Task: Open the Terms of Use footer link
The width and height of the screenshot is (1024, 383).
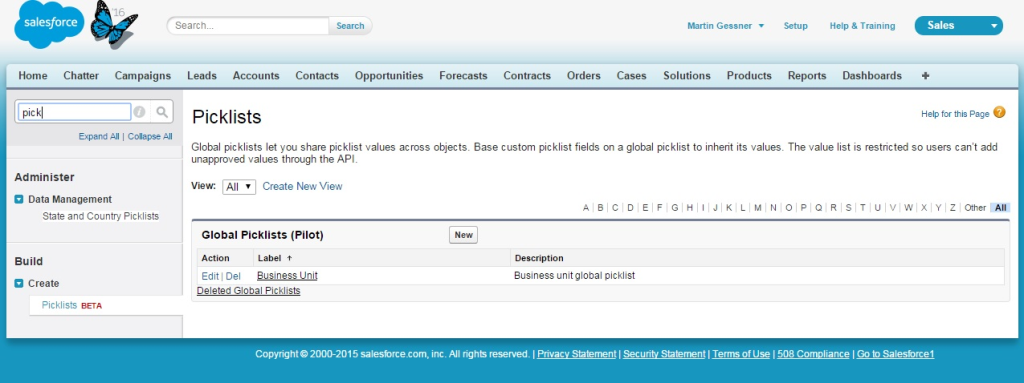Action: [x=741, y=354]
